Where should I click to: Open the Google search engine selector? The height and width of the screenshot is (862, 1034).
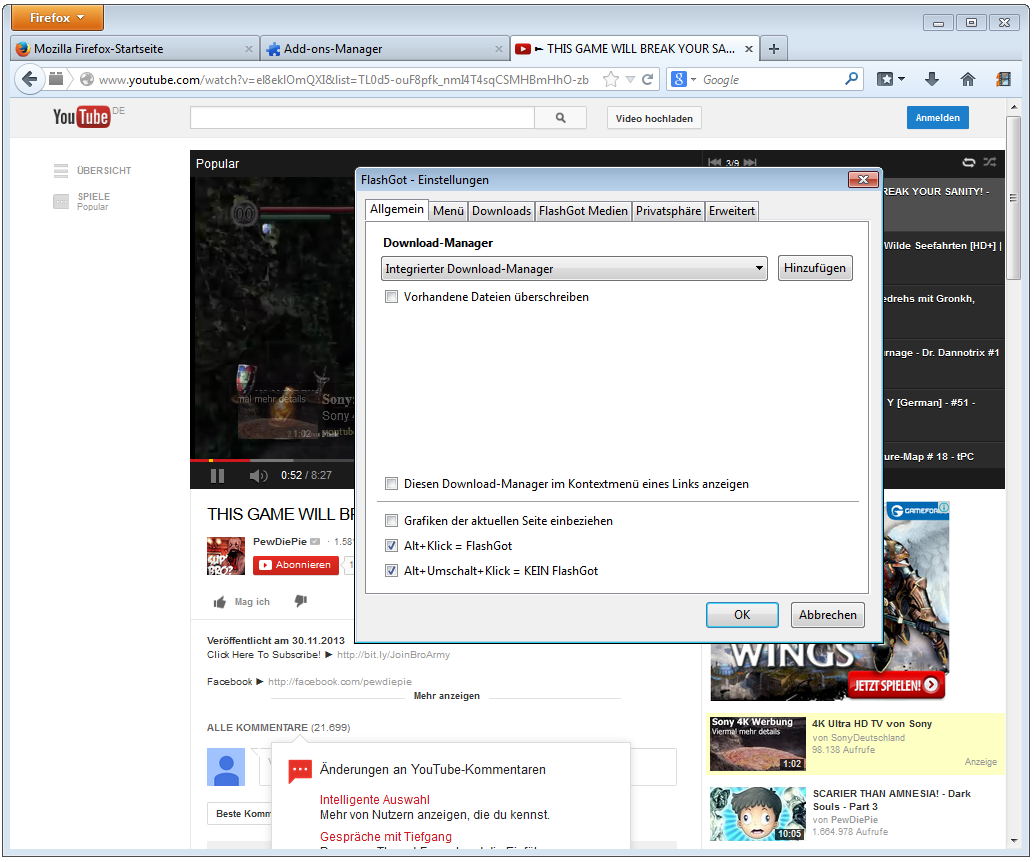click(683, 80)
